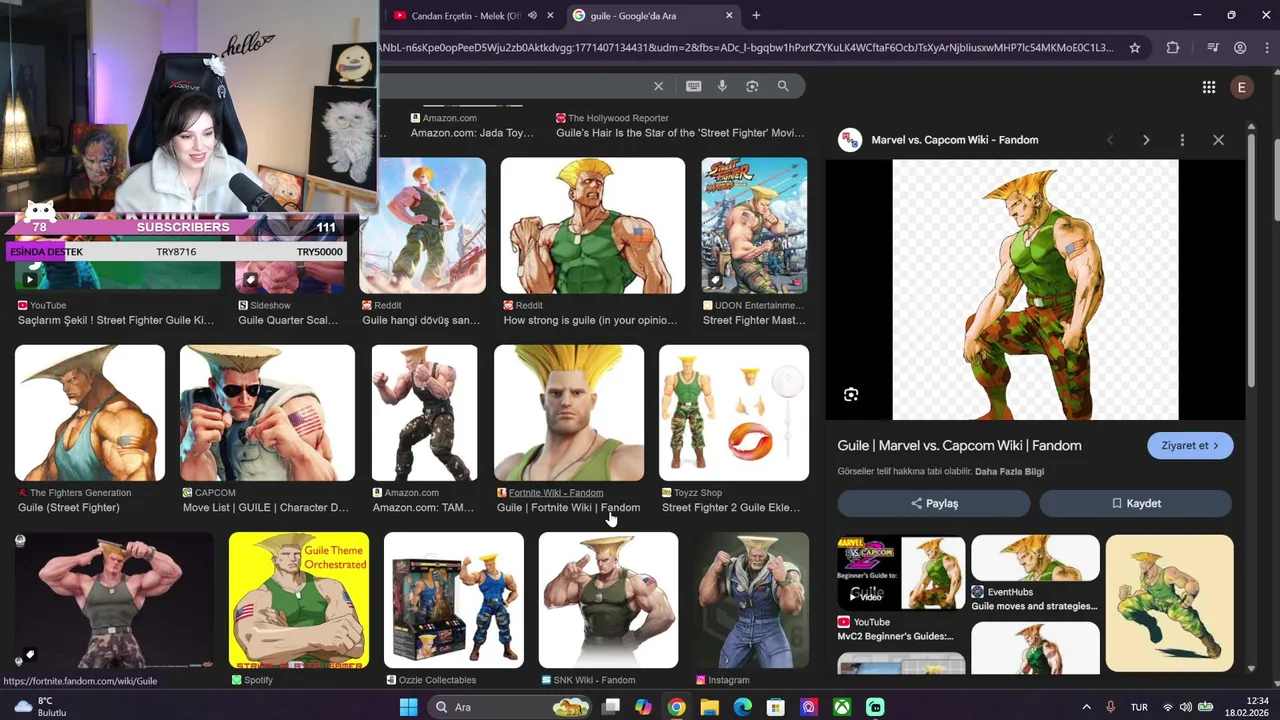Open the Chrome extensions puzzle icon
The width and height of the screenshot is (1280, 720).
tap(1173, 47)
